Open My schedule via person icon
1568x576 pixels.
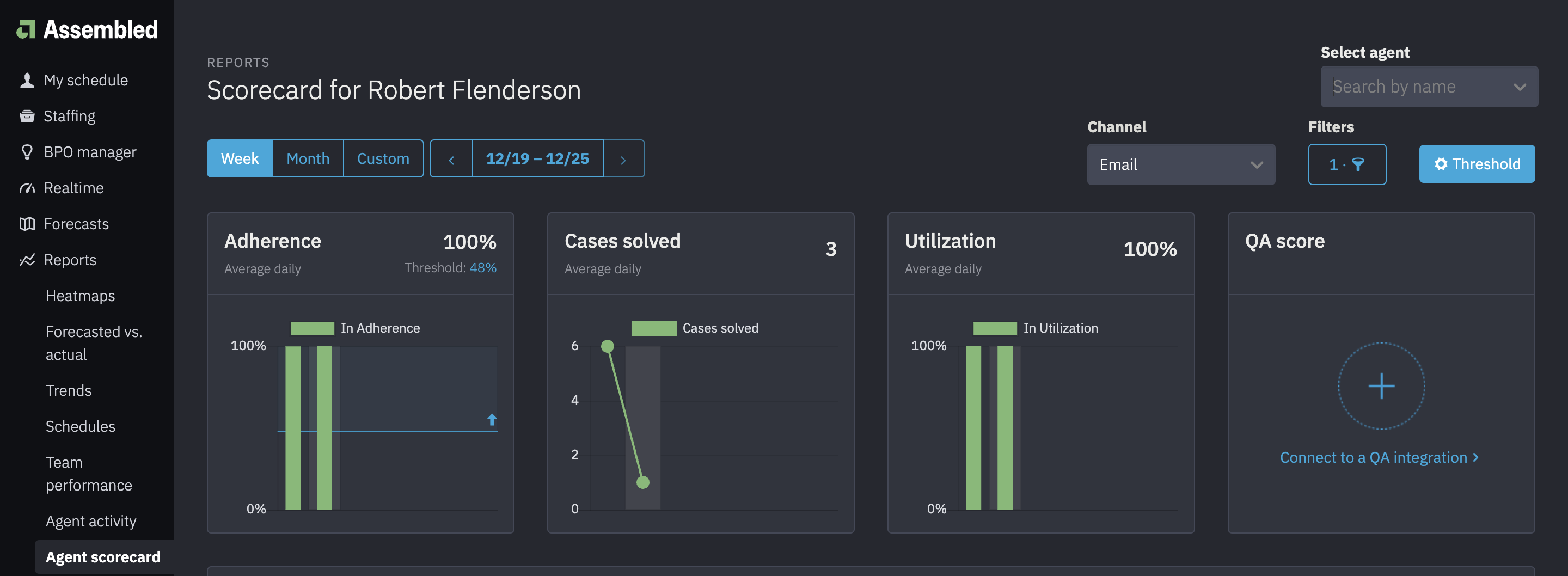tap(27, 81)
